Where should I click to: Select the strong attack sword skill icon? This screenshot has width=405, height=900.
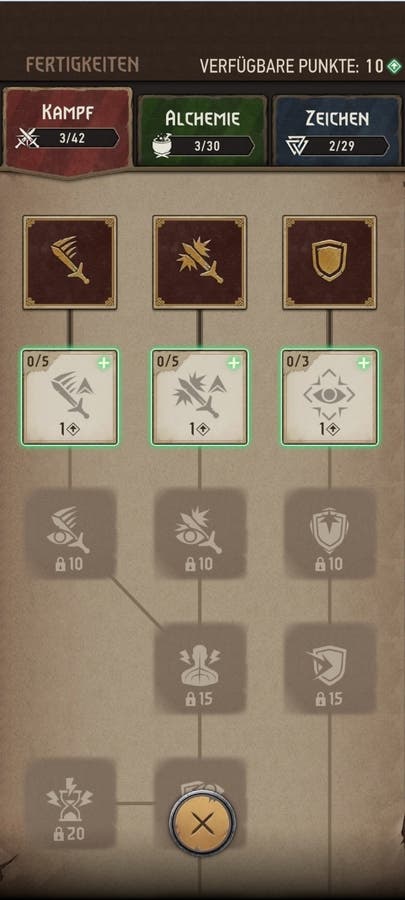point(200,262)
